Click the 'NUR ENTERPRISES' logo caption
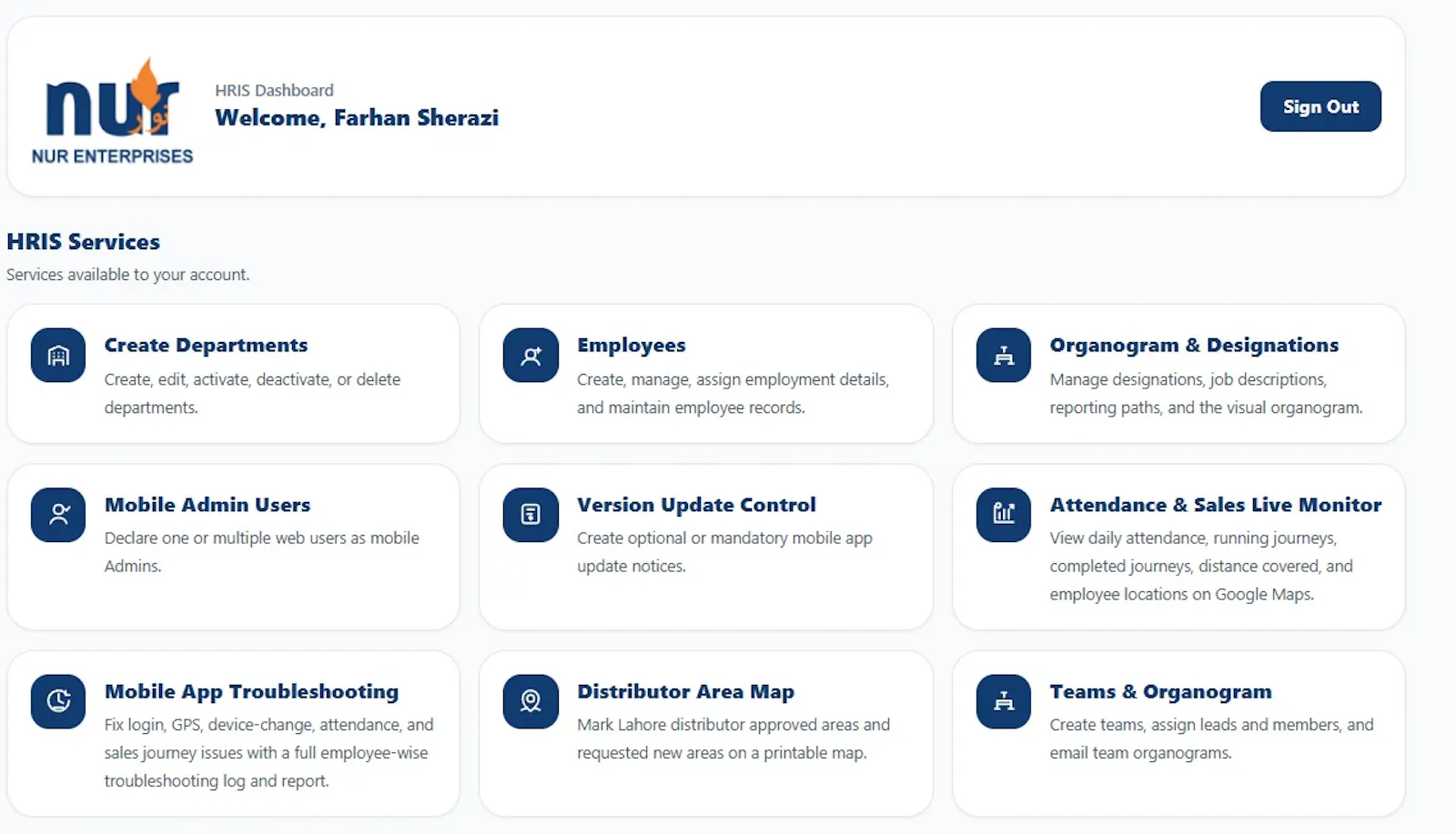1456x834 pixels. coord(112,156)
